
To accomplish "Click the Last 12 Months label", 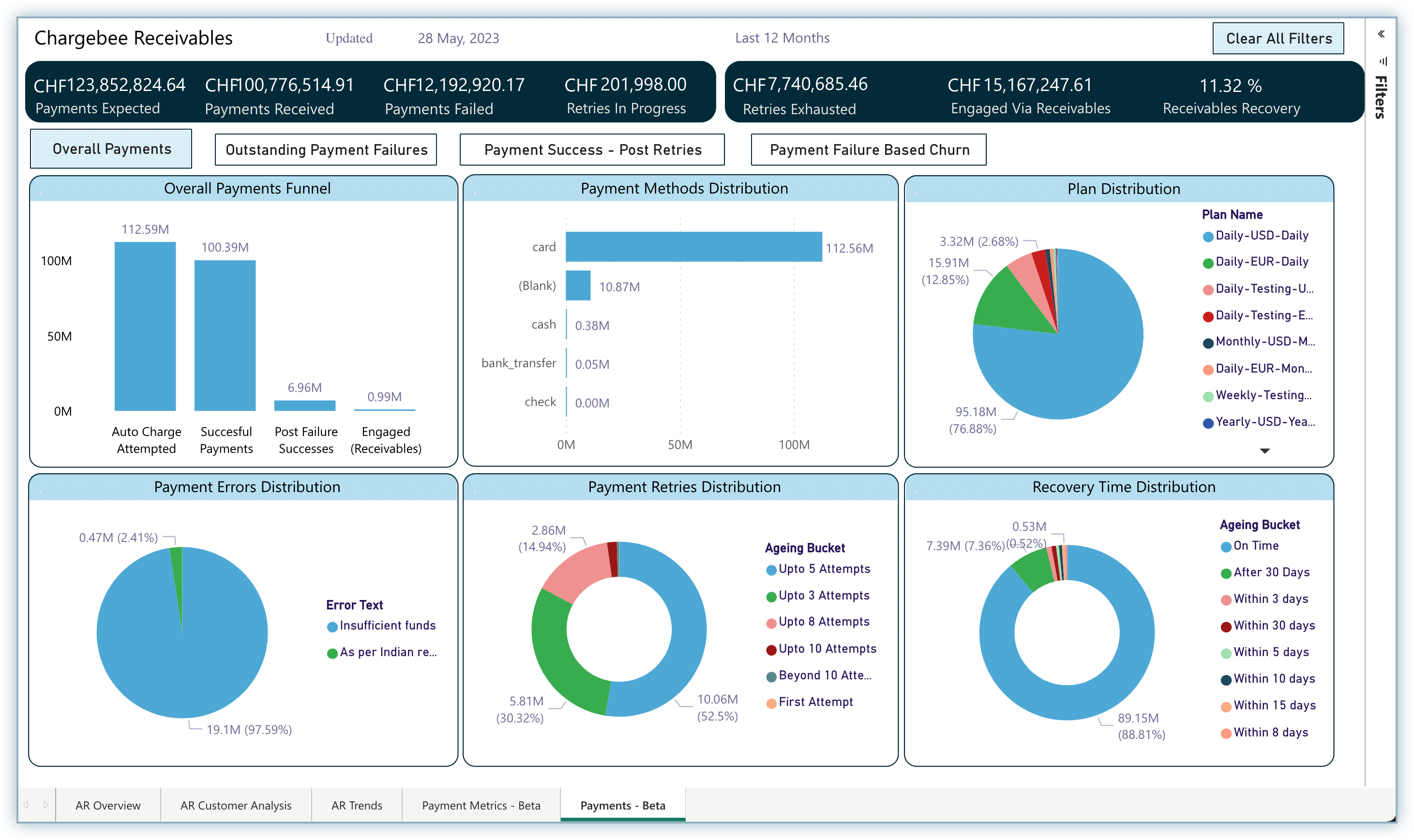I will point(782,38).
